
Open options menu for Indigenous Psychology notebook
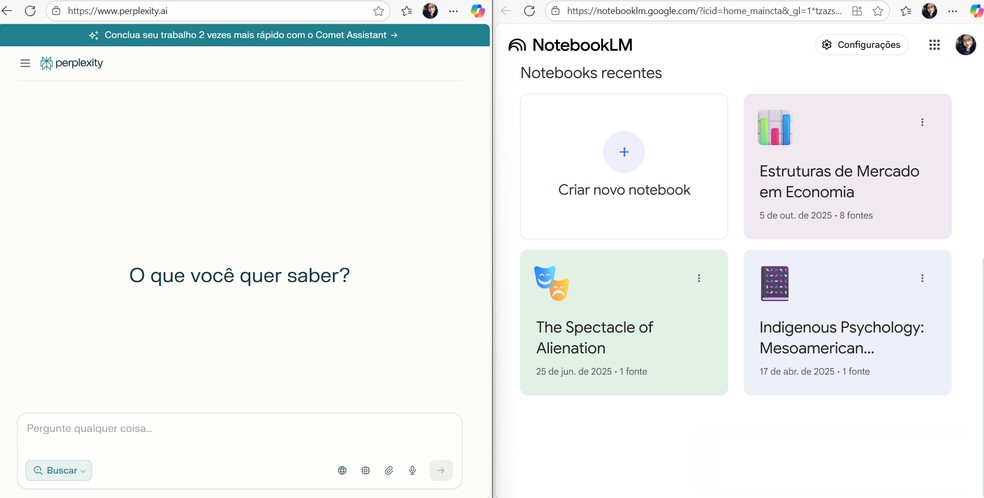click(922, 278)
